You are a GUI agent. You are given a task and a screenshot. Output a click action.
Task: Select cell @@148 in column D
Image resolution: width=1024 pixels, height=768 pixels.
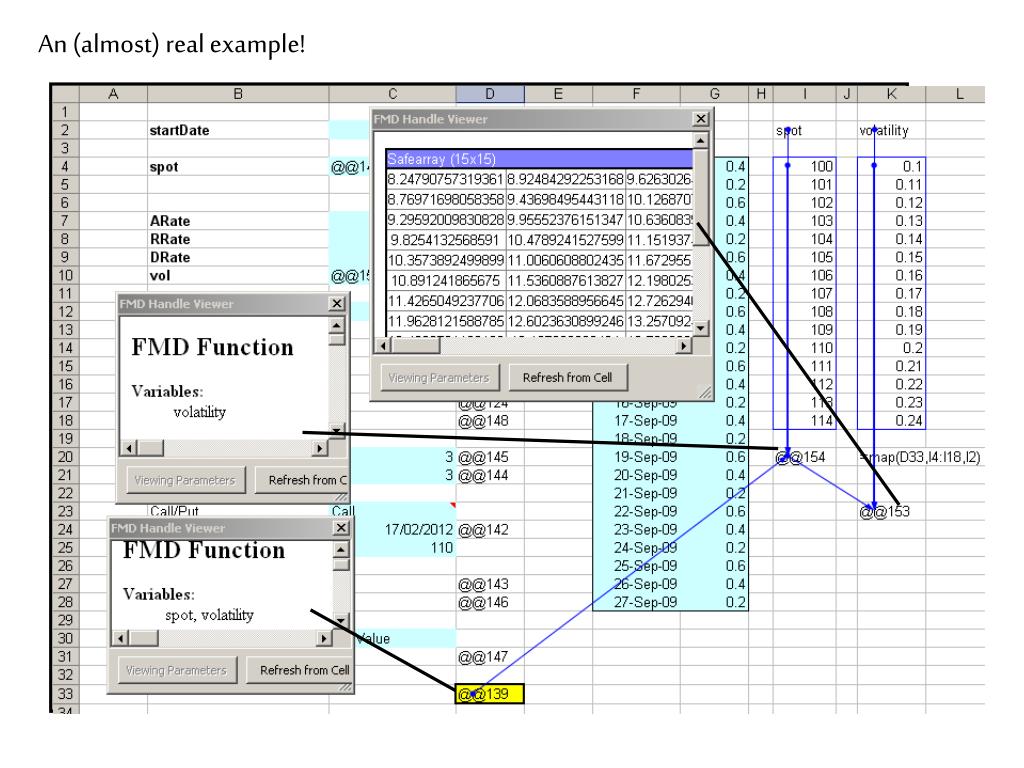click(x=490, y=421)
